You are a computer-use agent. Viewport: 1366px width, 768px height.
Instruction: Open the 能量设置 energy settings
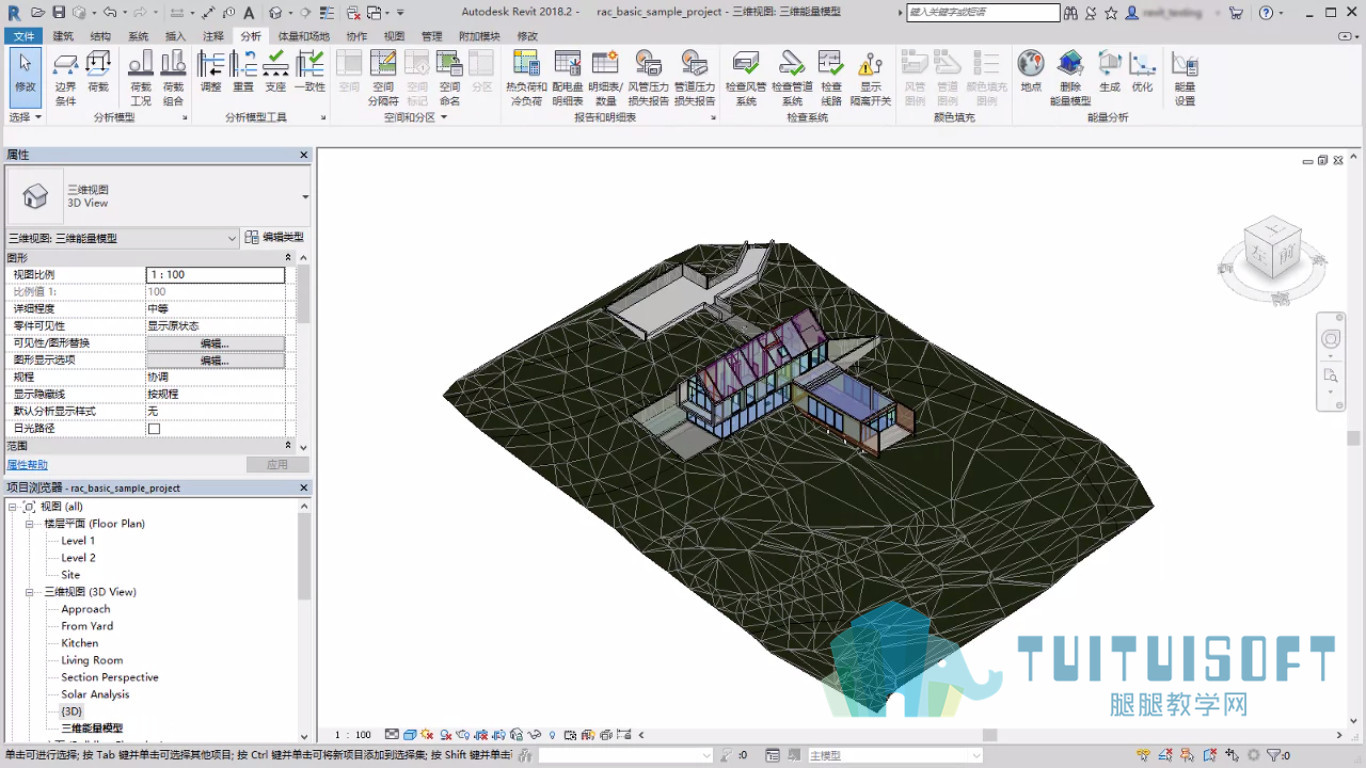pyautogui.click(x=1185, y=78)
